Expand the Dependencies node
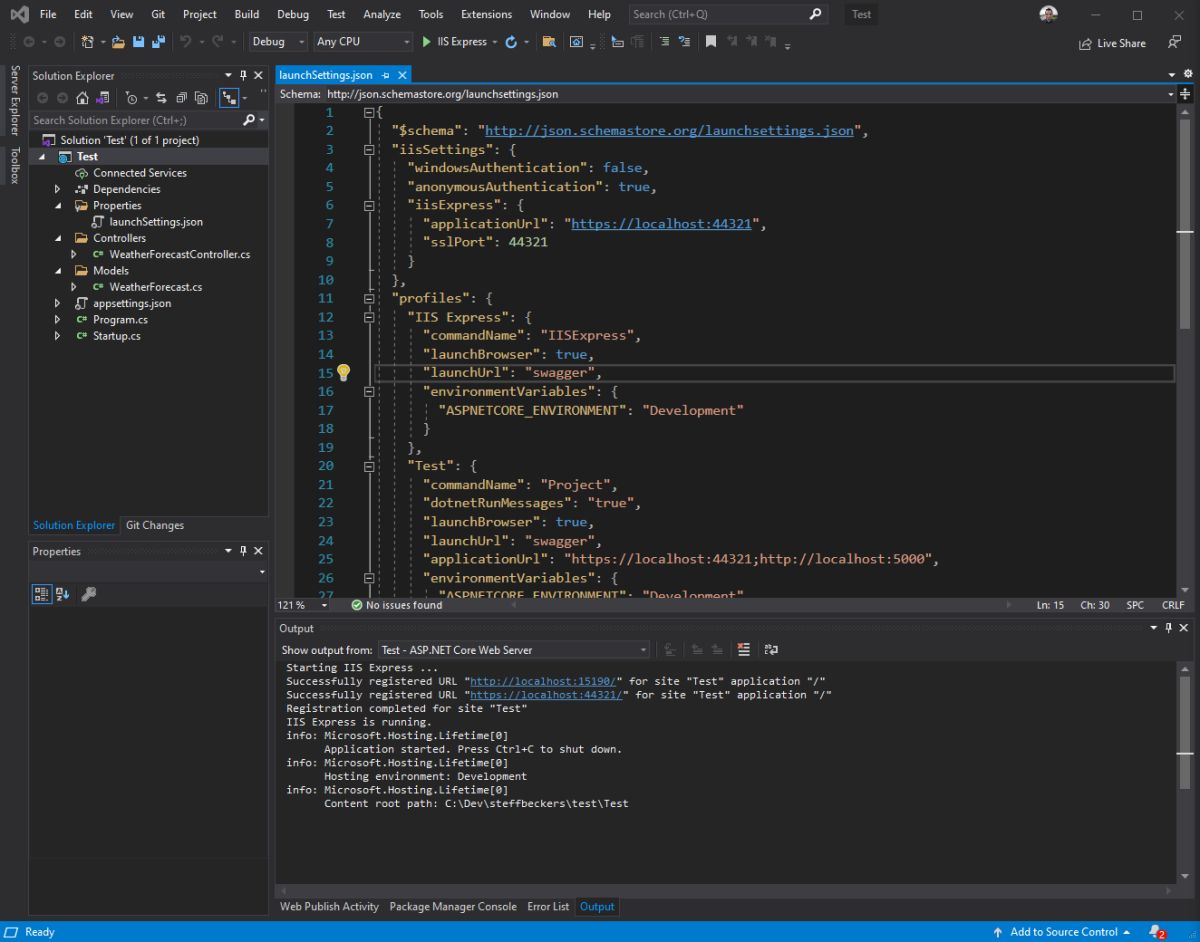The height and width of the screenshot is (942, 1200). coord(58,189)
